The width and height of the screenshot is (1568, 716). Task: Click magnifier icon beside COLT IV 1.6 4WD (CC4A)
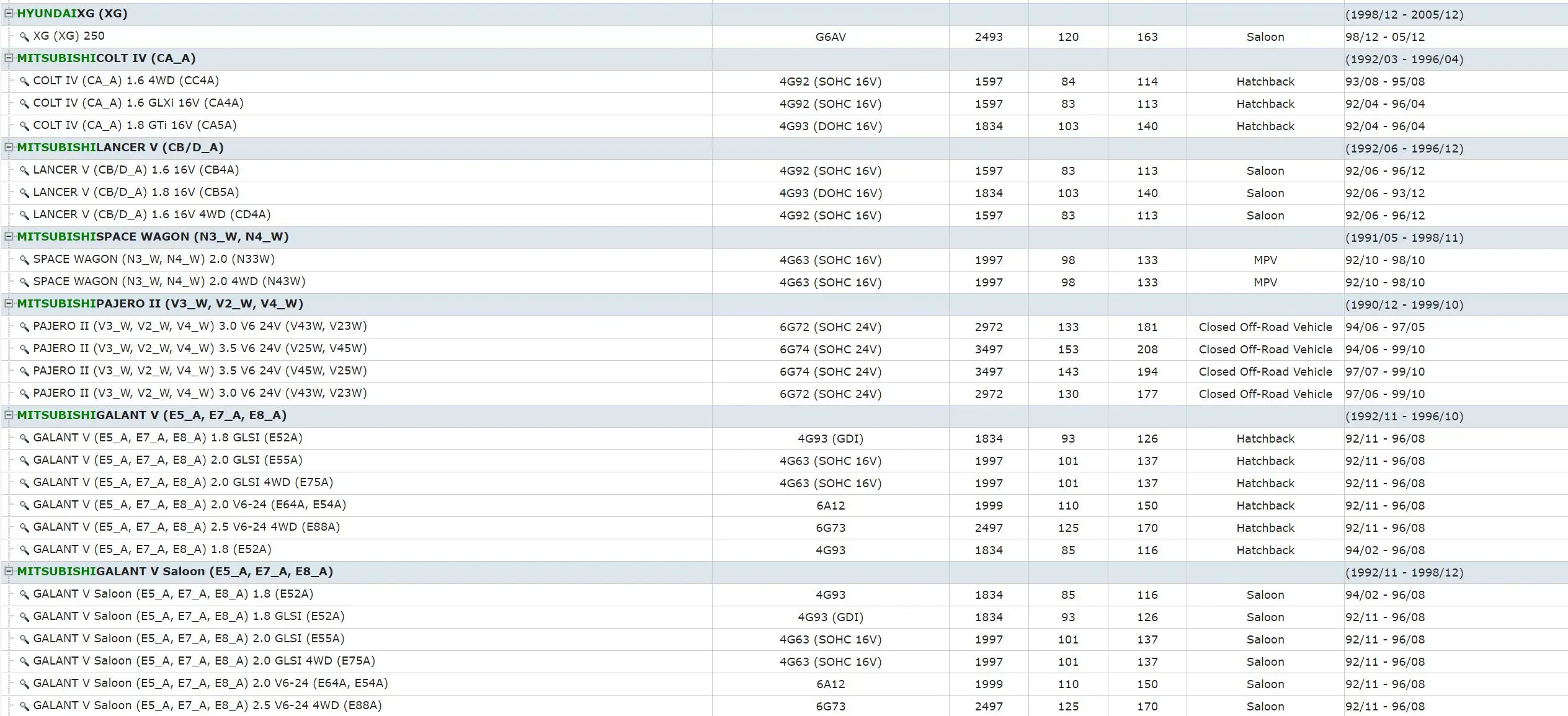click(24, 81)
